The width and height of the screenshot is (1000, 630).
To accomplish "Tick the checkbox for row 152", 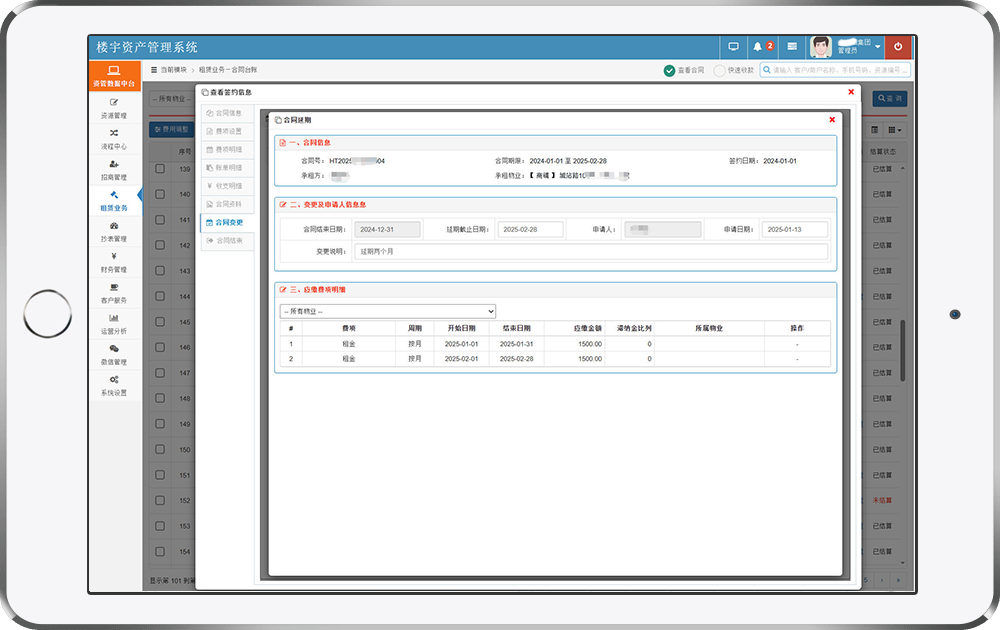I will pos(160,501).
